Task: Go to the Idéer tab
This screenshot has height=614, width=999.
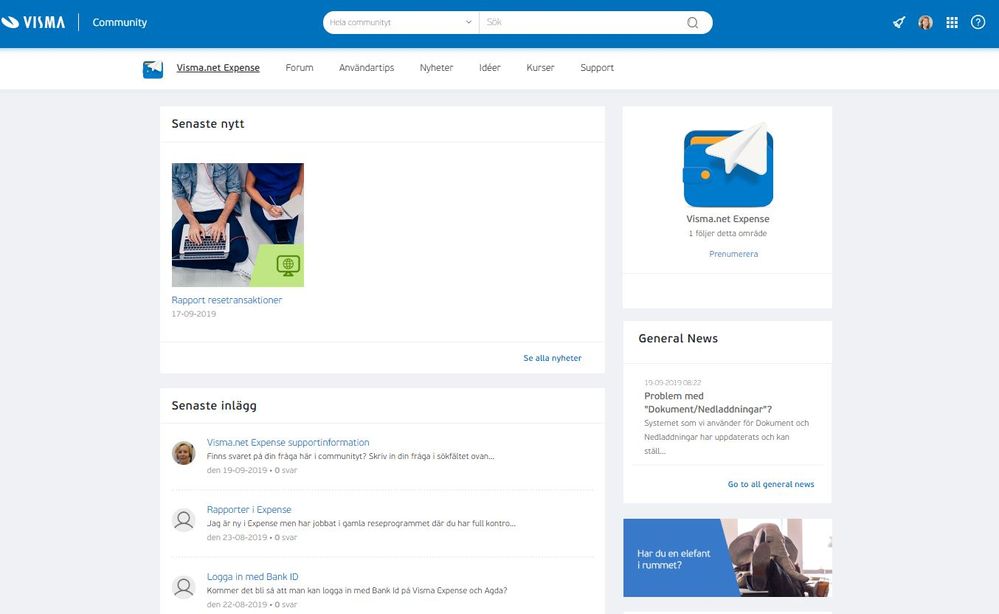Action: coord(490,68)
